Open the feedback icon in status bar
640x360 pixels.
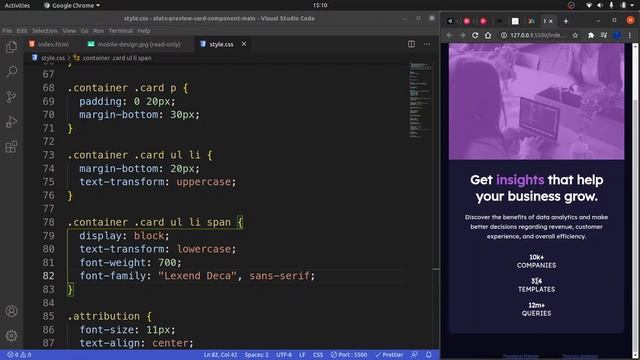tap(414, 355)
